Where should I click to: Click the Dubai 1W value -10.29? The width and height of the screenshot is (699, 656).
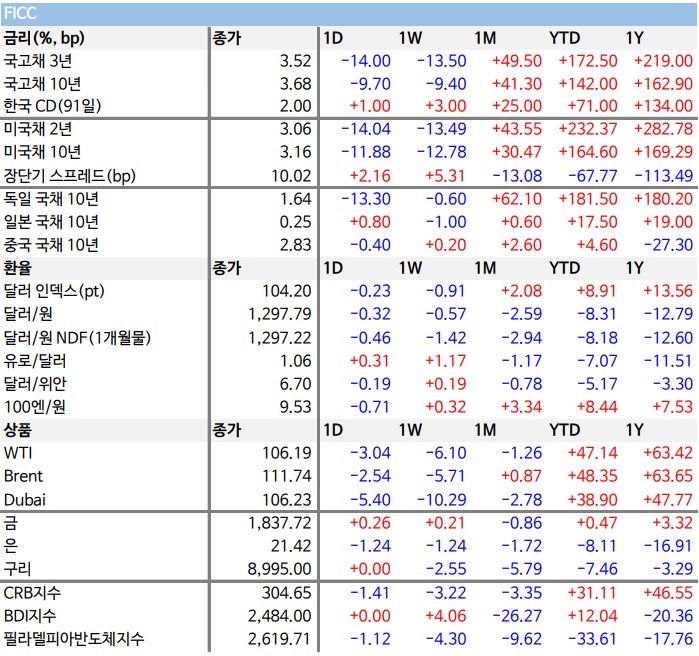[441, 500]
